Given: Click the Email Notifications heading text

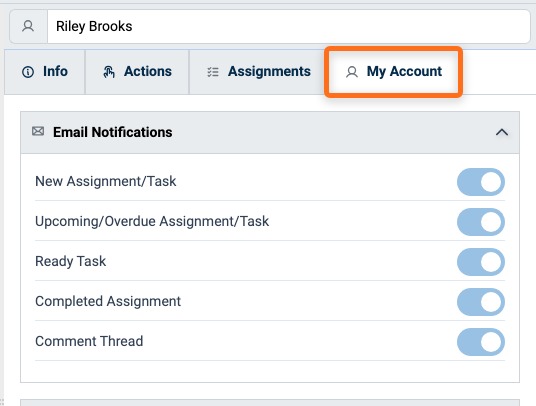Looking at the screenshot, I should click(x=112, y=132).
